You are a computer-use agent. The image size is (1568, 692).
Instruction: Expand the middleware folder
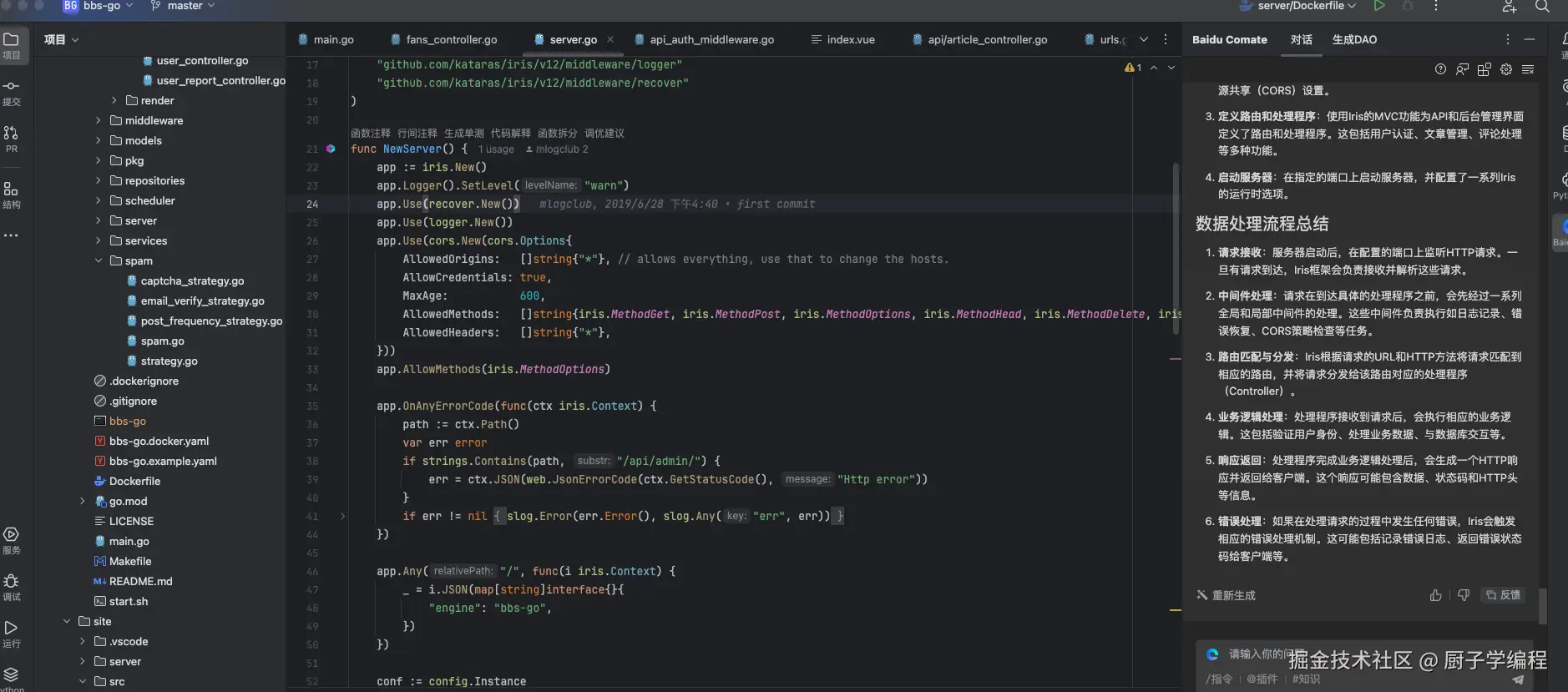(x=99, y=121)
